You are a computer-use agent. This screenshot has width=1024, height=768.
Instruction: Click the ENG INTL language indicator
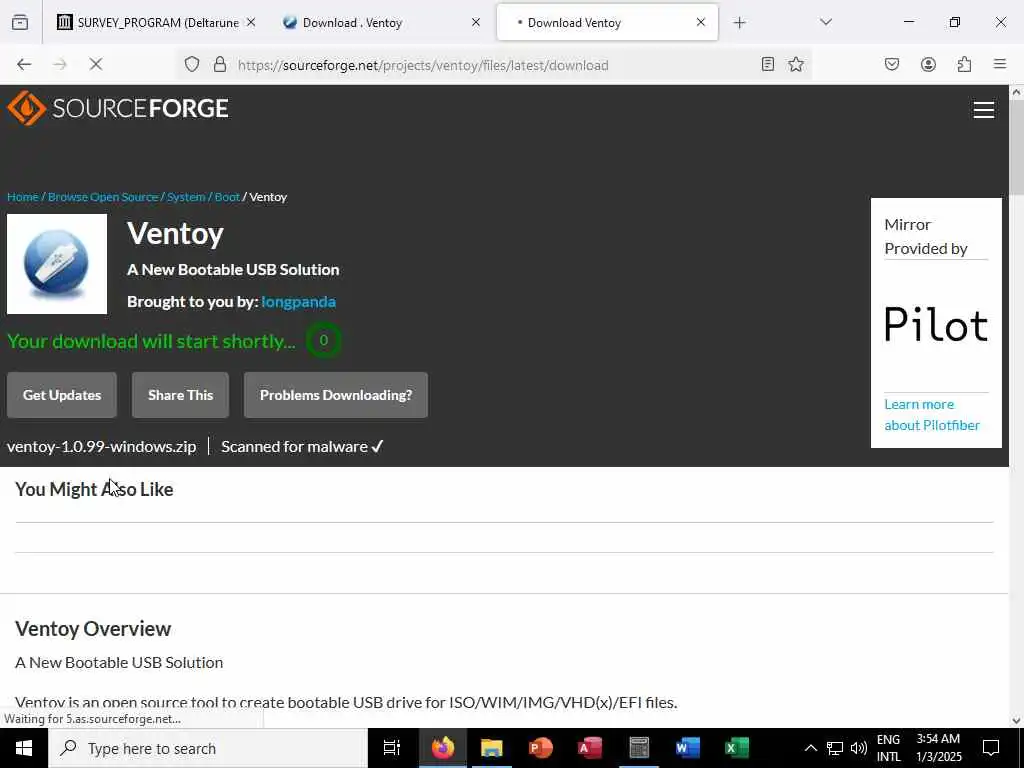888,748
